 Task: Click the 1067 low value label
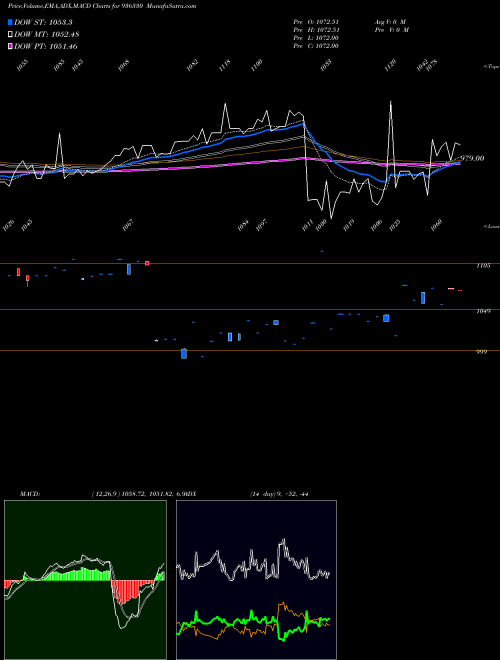coord(128,226)
